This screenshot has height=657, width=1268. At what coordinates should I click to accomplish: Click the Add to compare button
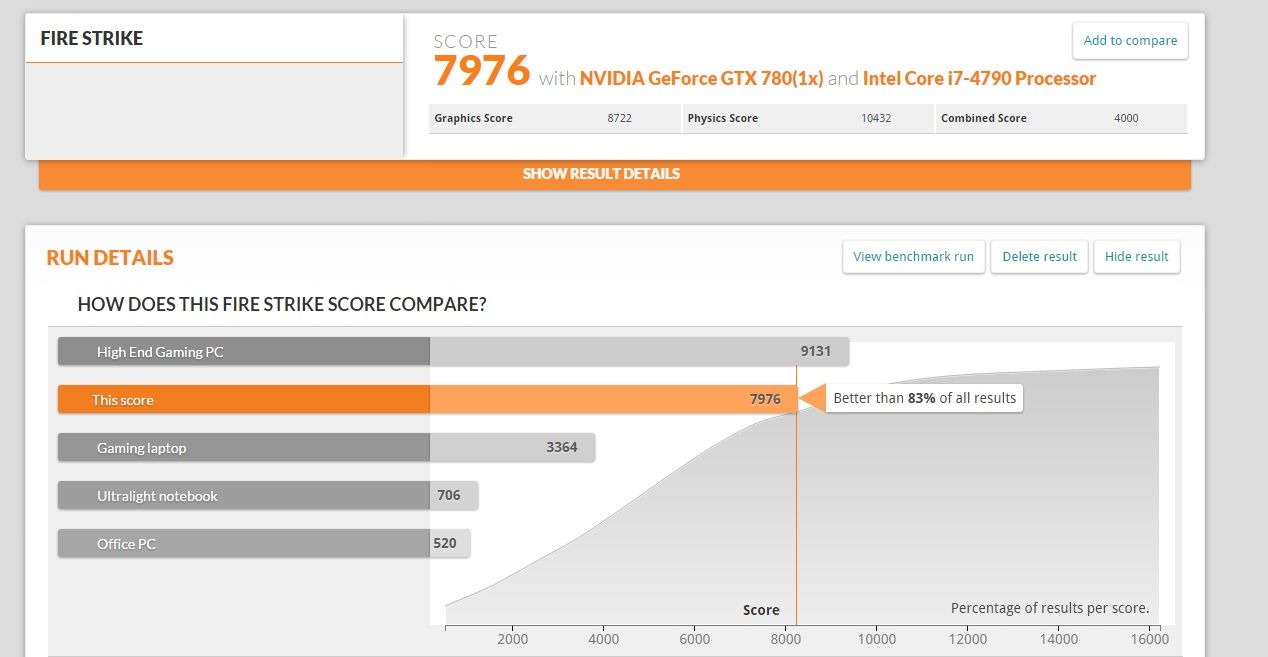[1130, 41]
